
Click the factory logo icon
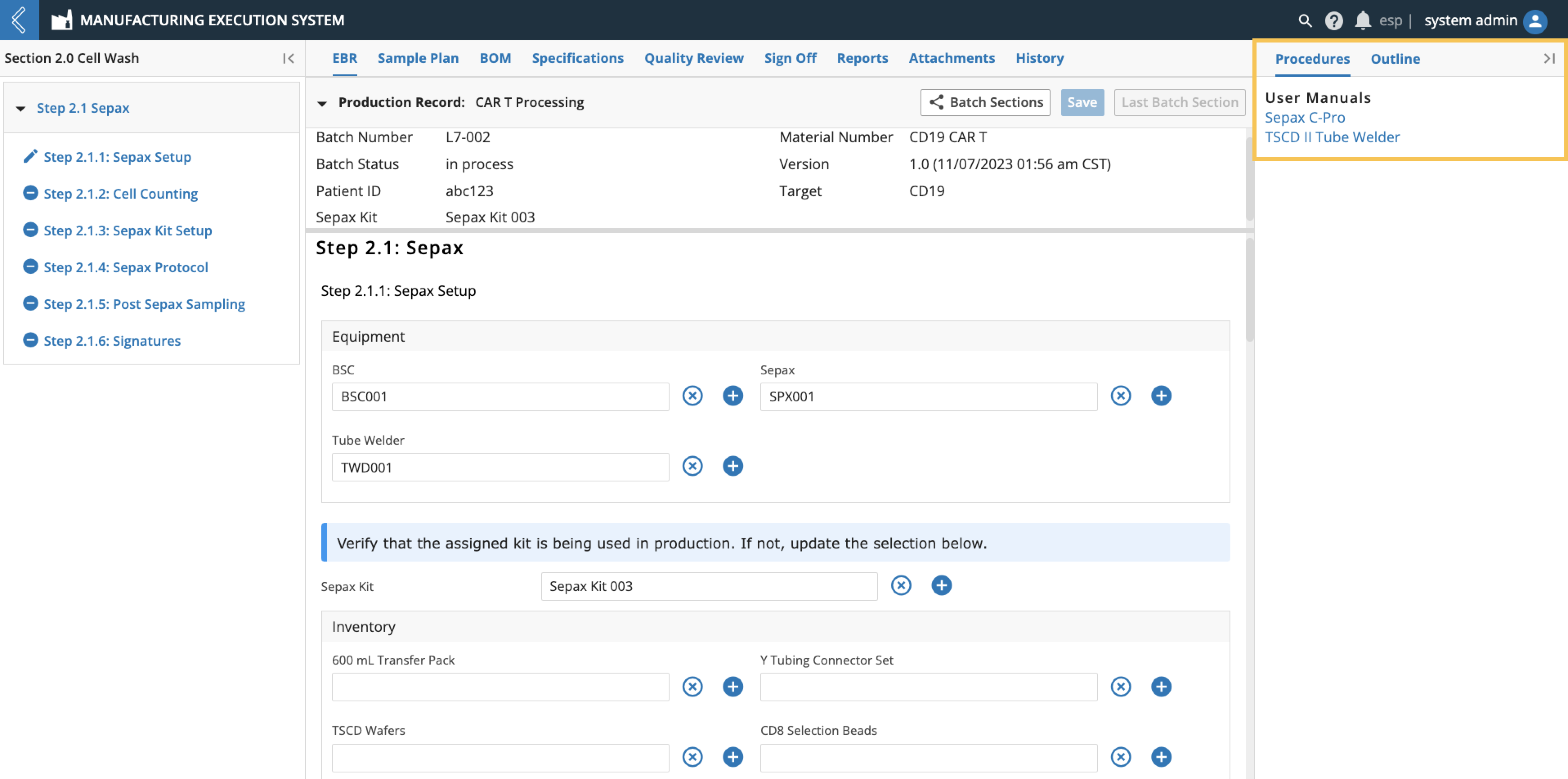(x=61, y=20)
